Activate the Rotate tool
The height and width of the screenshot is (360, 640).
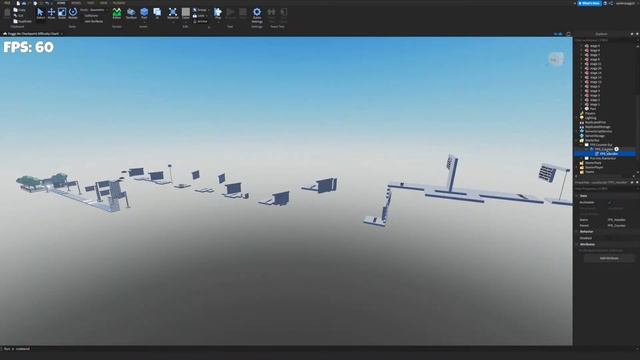[73, 13]
